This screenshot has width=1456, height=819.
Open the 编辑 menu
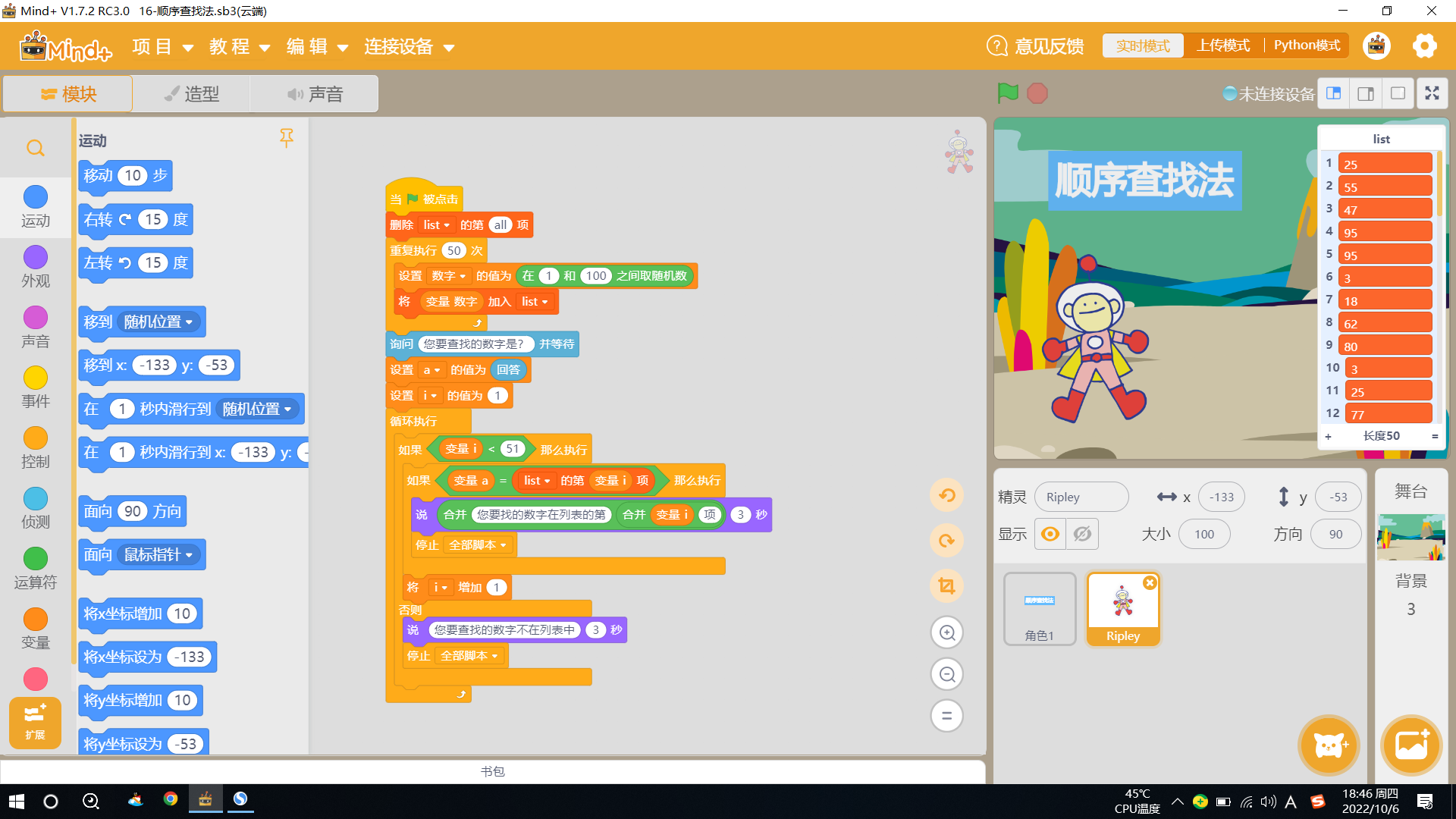(x=317, y=47)
